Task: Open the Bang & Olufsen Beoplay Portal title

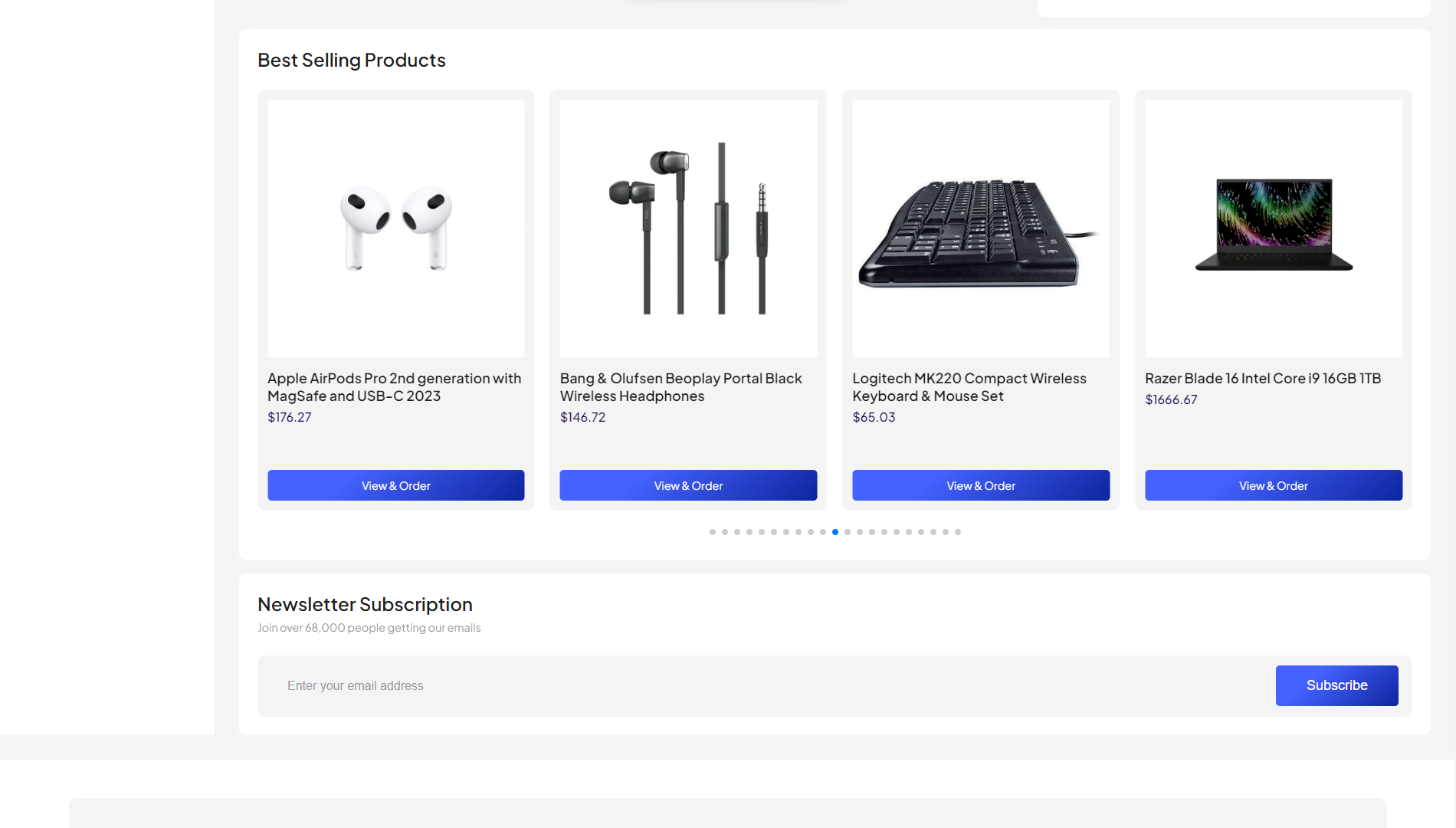Action: pos(680,387)
